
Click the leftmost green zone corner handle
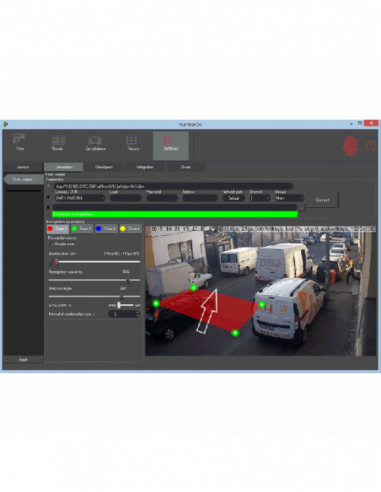tap(156, 303)
